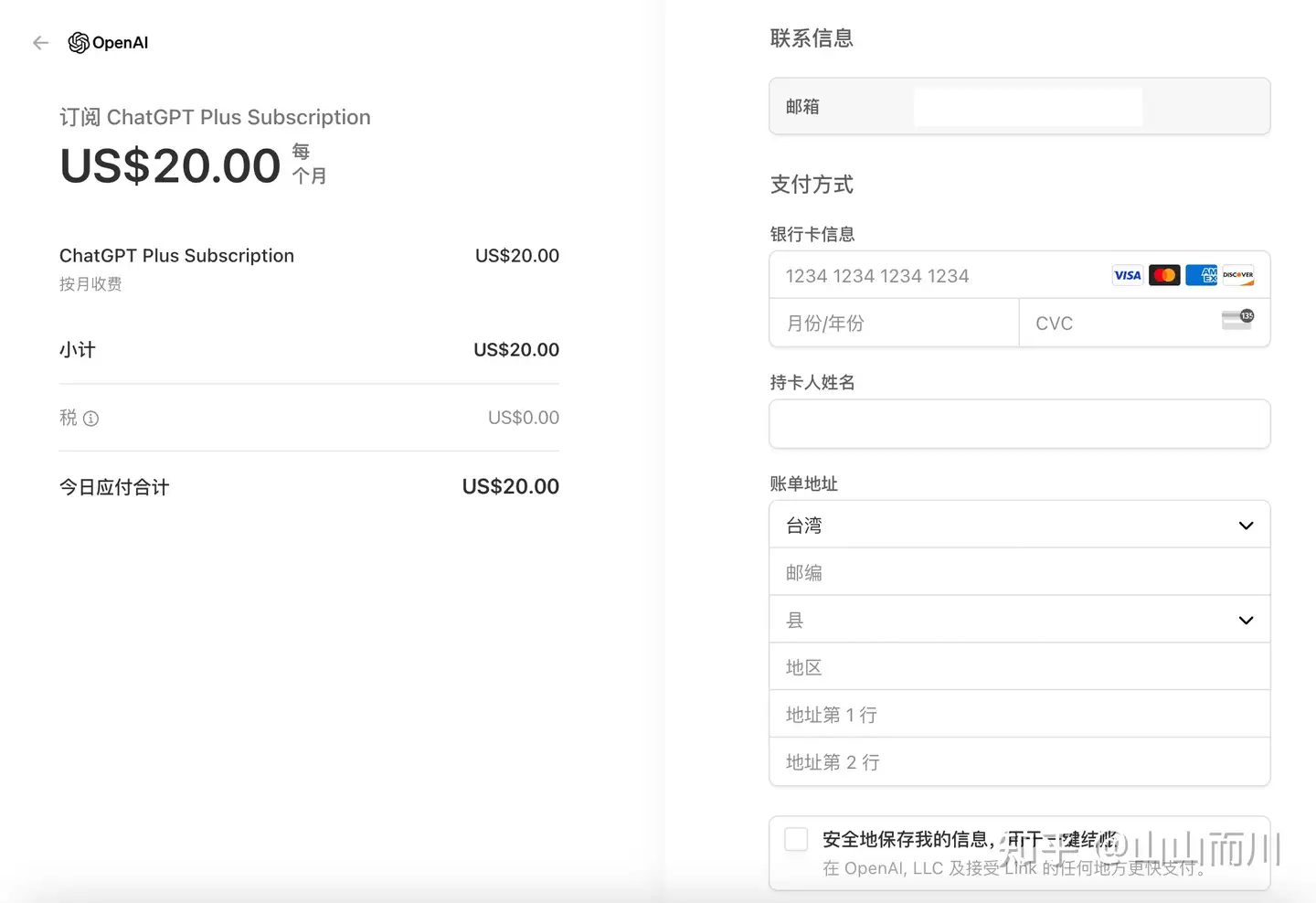Click the ChatGPT Plus Subscription line item
Image resolution: width=1316 pixels, height=903 pixels.
click(x=177, y=256)
